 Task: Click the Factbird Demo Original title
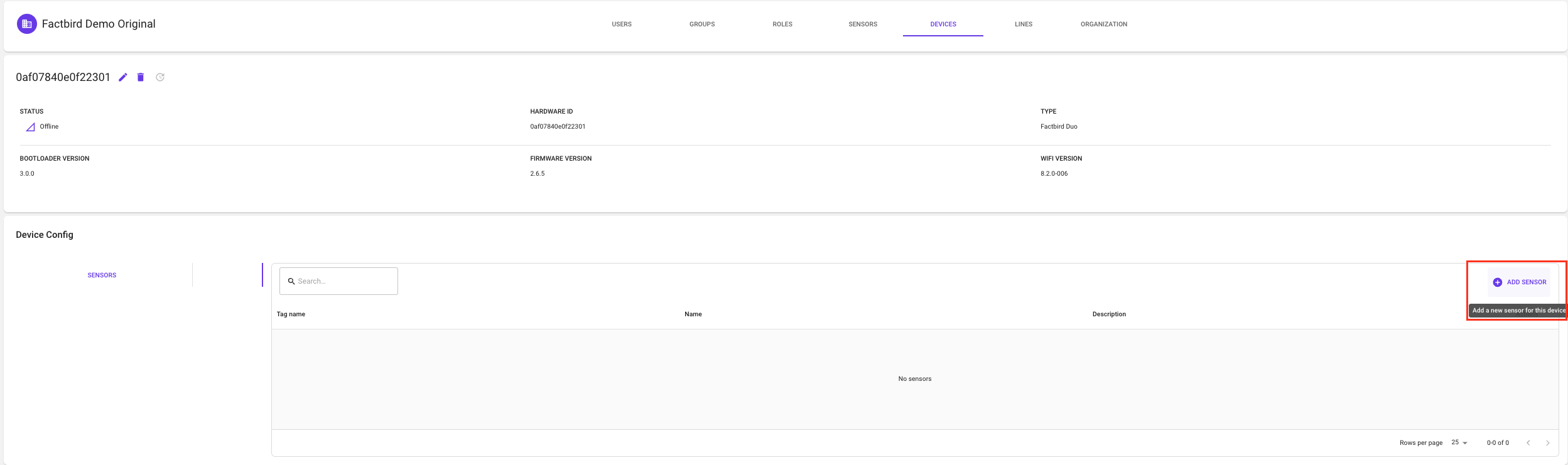pyautogui.click(x=99, y=24)
